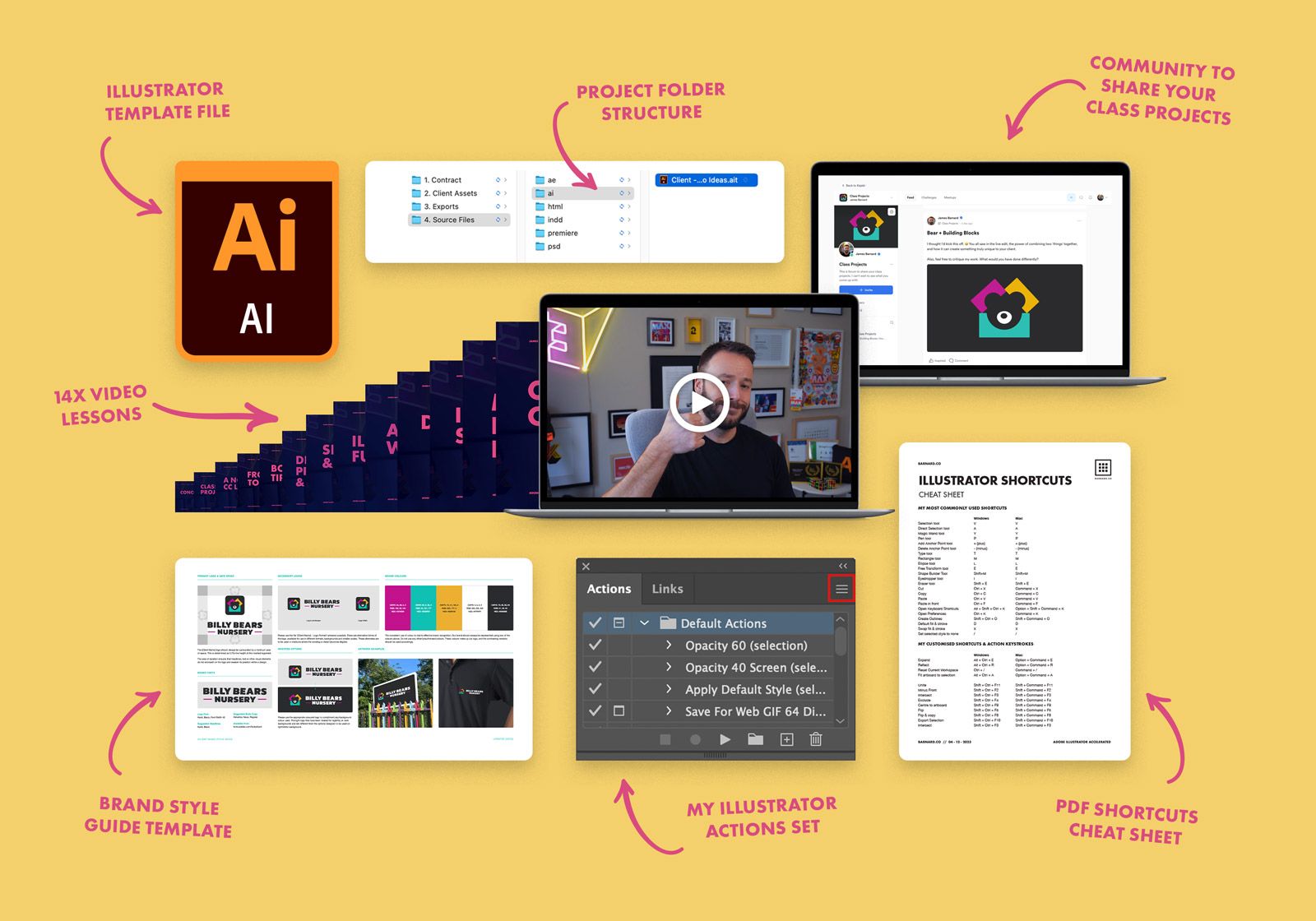The height and width of the screenshot is (921, 1316).
Task: Switch to the Links tab
Action: 667,589
